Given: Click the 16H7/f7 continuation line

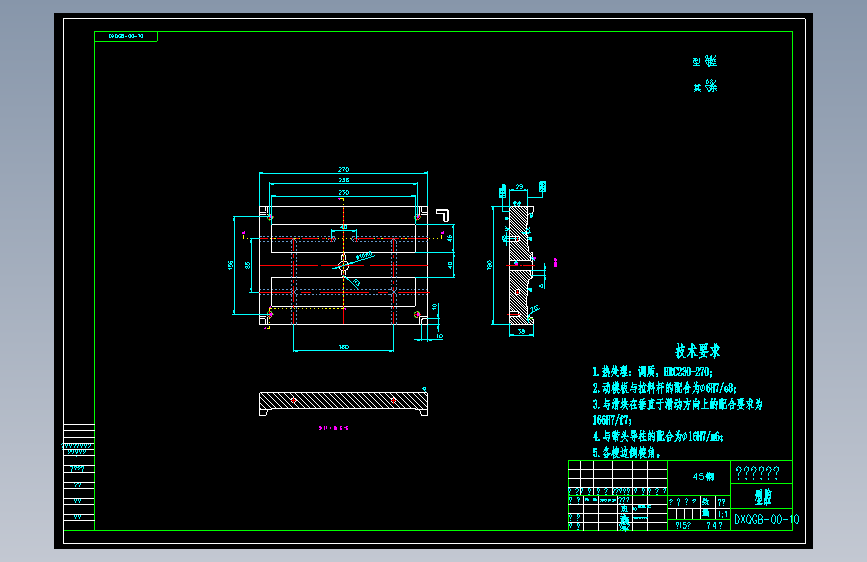Looking at the screenshot, I should tap(612, 420).
